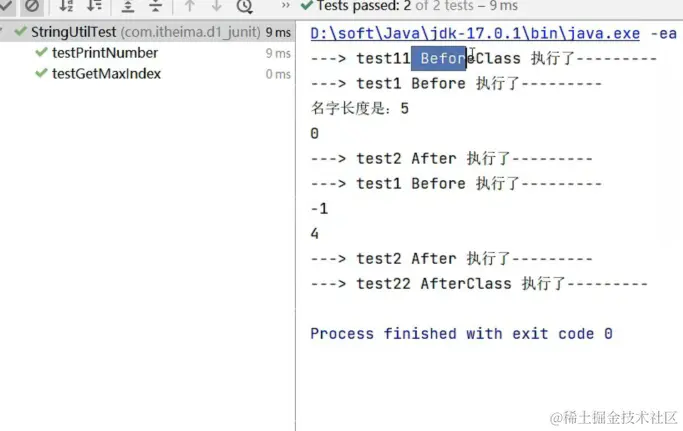This screenshot has width=683, height=431.
Task: Select testGetMaxIndex test result
Action: tap(106, 74)
